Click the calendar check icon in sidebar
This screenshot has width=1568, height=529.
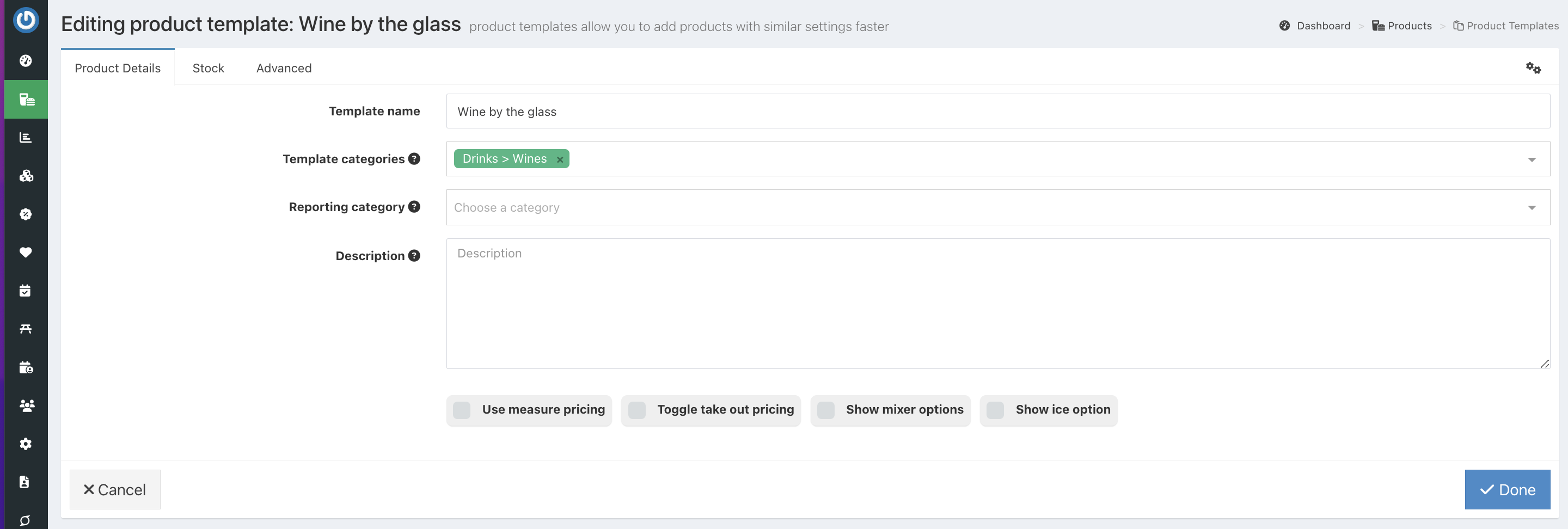26,291
